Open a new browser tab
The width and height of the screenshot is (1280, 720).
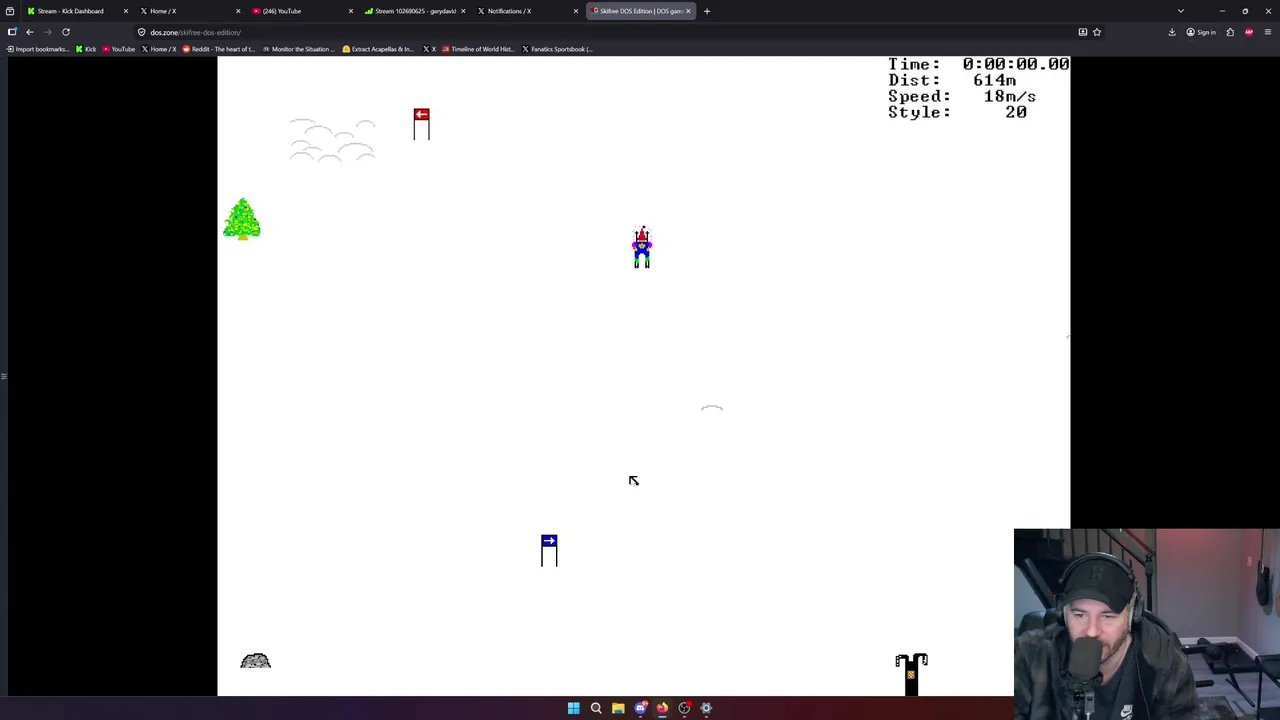tap(707, 11)
